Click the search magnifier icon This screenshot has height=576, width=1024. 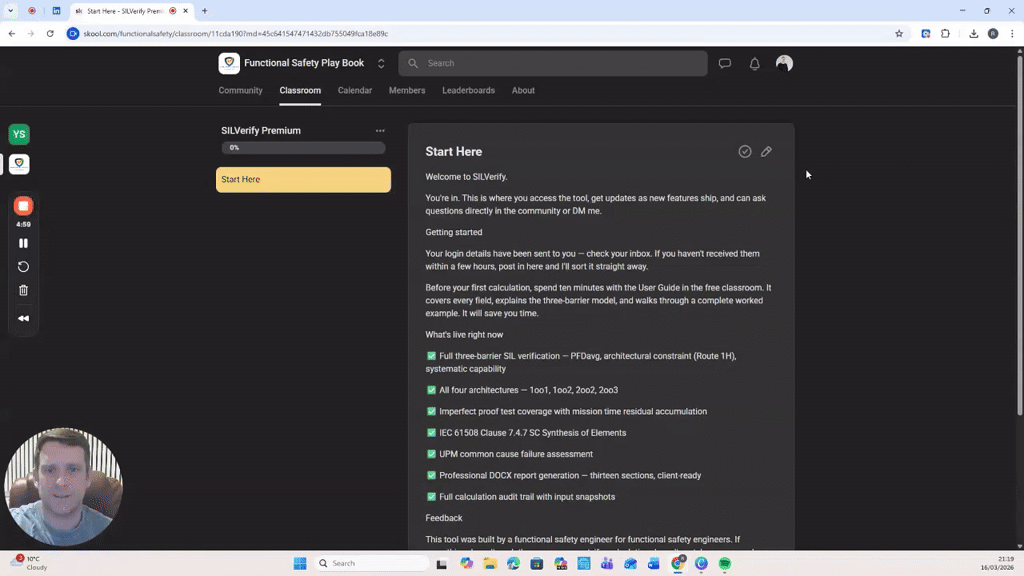(413, 63)
